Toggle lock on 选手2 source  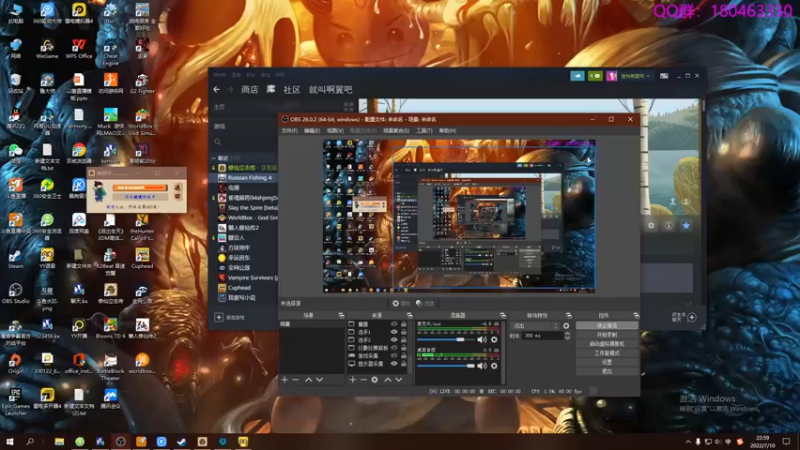coord(404,340)
